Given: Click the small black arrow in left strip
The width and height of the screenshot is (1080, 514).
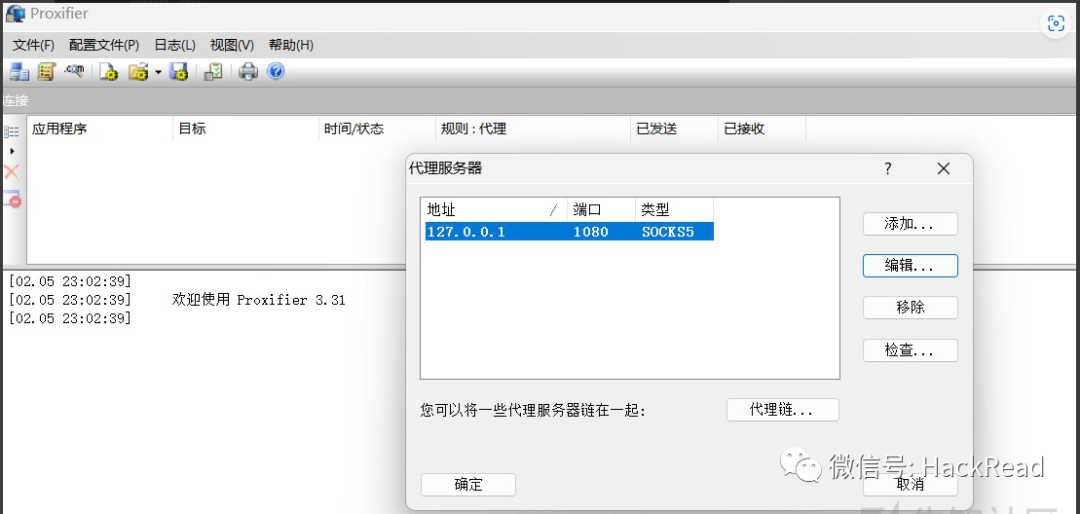Looking at the screenshot, I should pos(12,151).
